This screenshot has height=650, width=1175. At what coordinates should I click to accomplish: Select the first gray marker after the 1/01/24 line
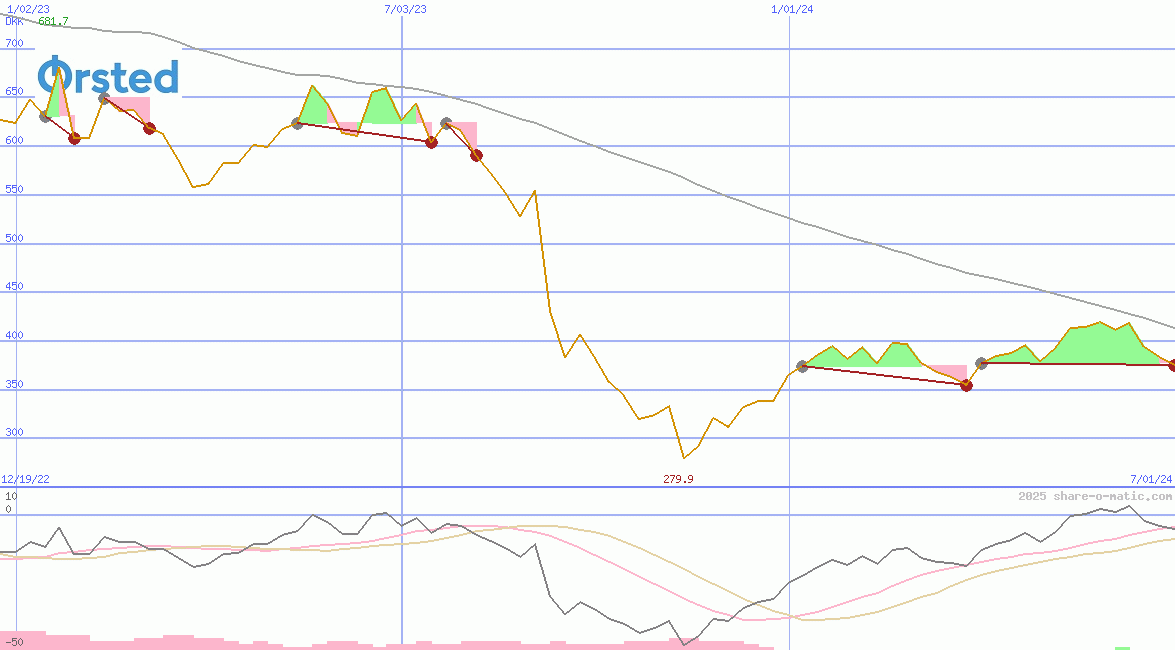tap(802, 367)
